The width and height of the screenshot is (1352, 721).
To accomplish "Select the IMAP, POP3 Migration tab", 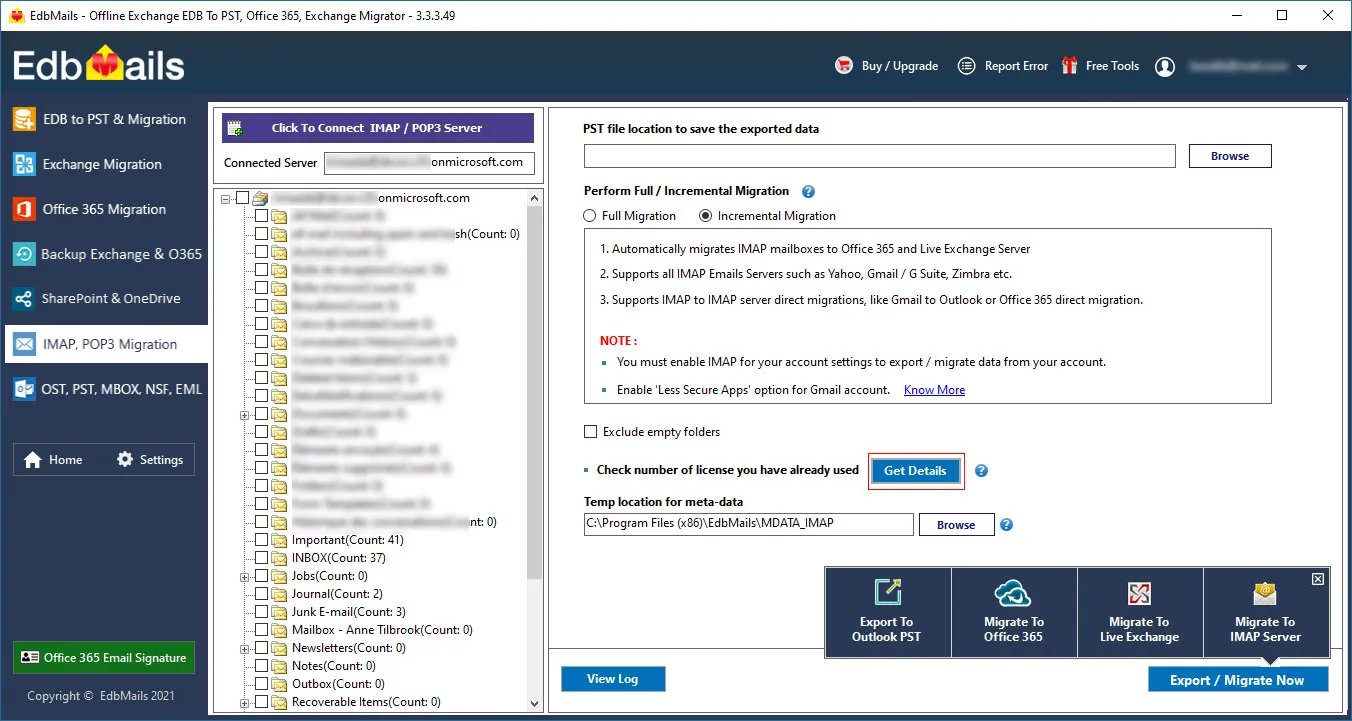I will (x=104, y=344).
